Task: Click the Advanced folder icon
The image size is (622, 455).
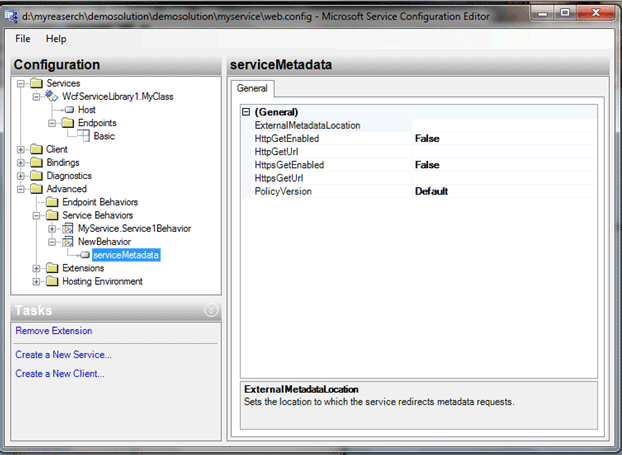Action: (36, 189)
